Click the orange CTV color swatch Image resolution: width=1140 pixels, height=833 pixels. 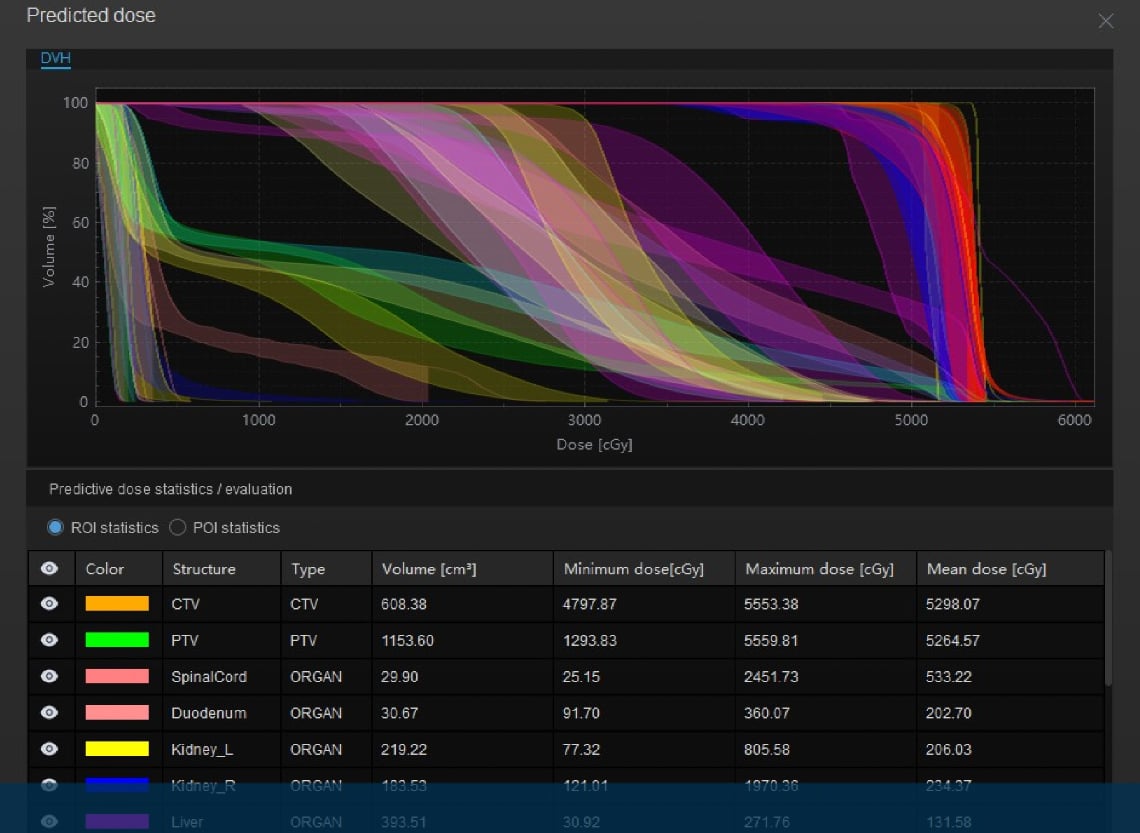click(x=117, y=603)
